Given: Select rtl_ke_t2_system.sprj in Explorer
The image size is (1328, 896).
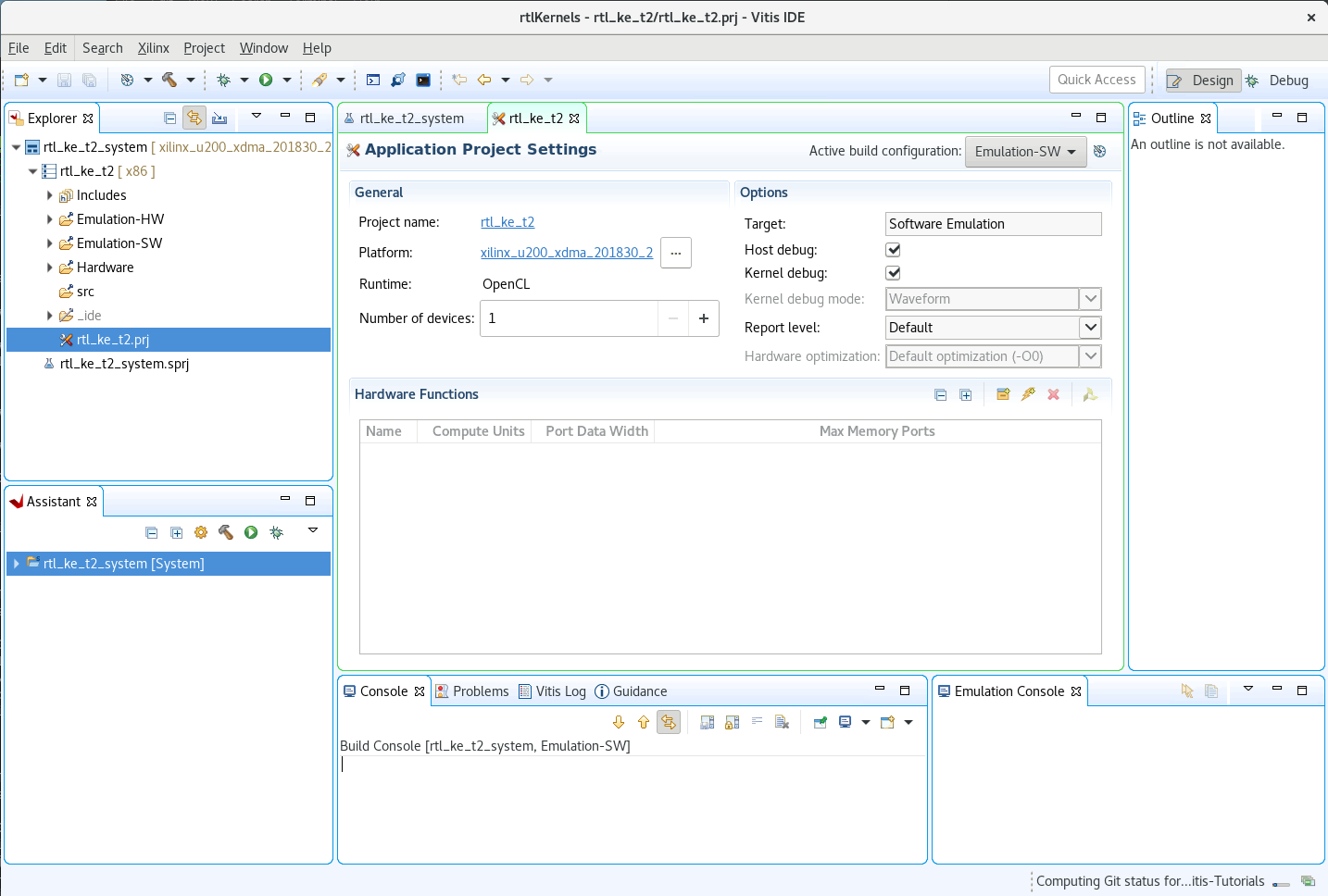Looking at the screenshot, I should 124,364.
